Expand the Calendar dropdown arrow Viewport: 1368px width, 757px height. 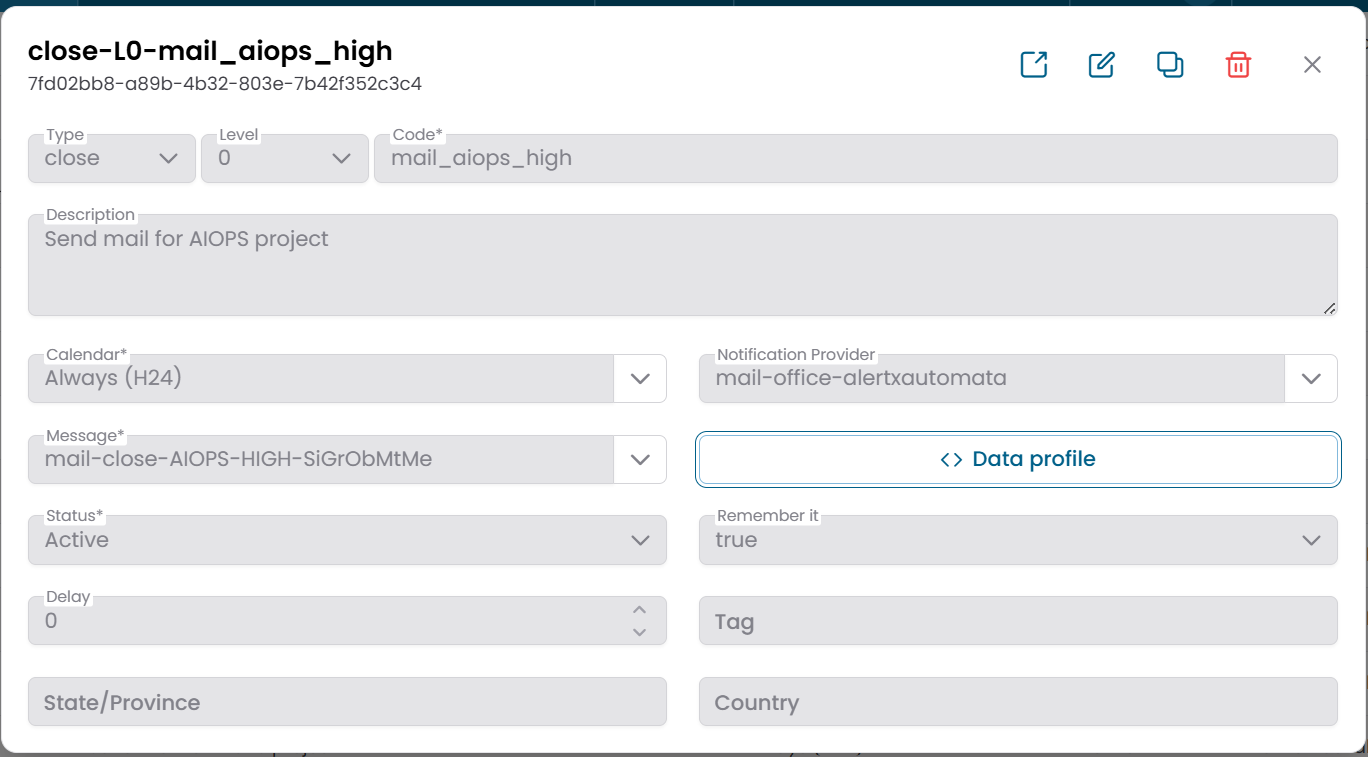(x=640, y=379)
